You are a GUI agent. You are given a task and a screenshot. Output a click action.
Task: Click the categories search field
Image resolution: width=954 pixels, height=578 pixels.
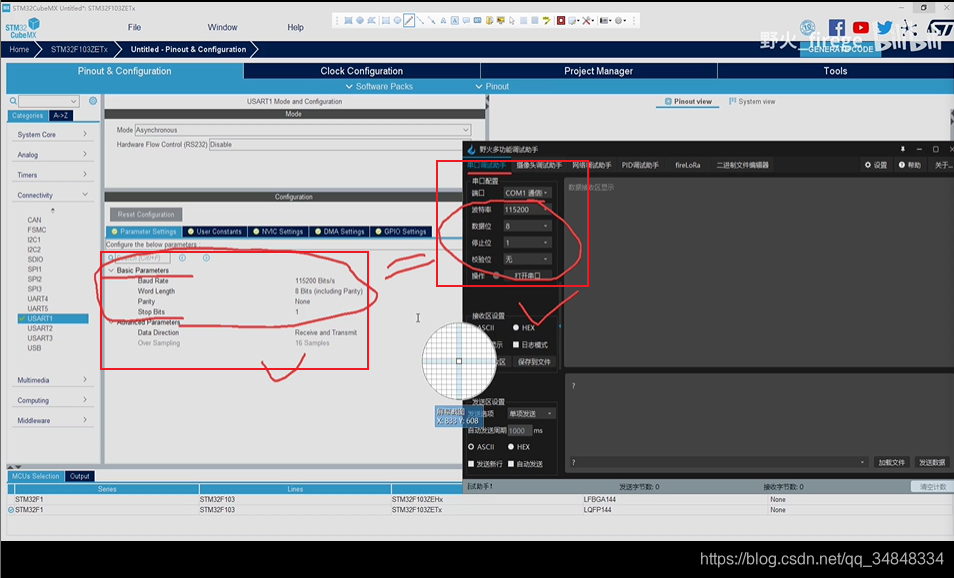49,101
